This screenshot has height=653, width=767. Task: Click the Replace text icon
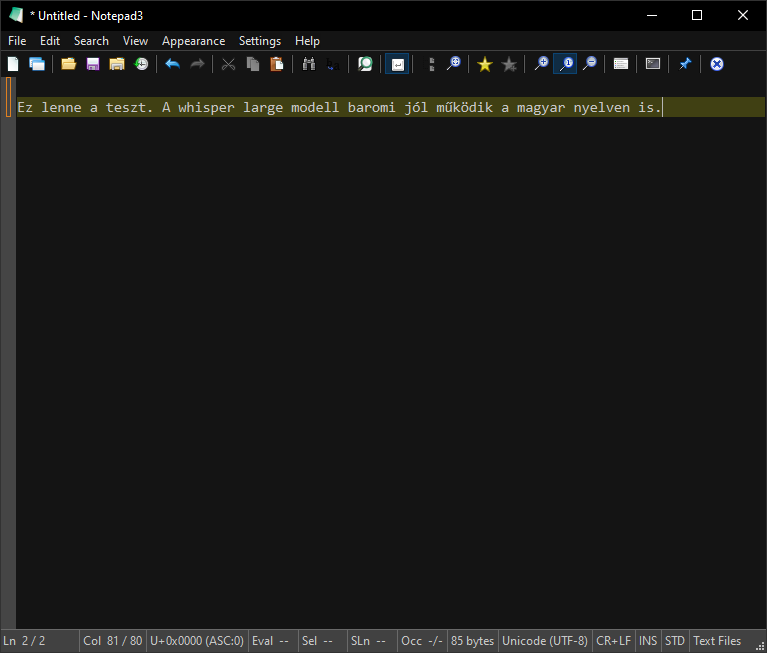(333, 64)
